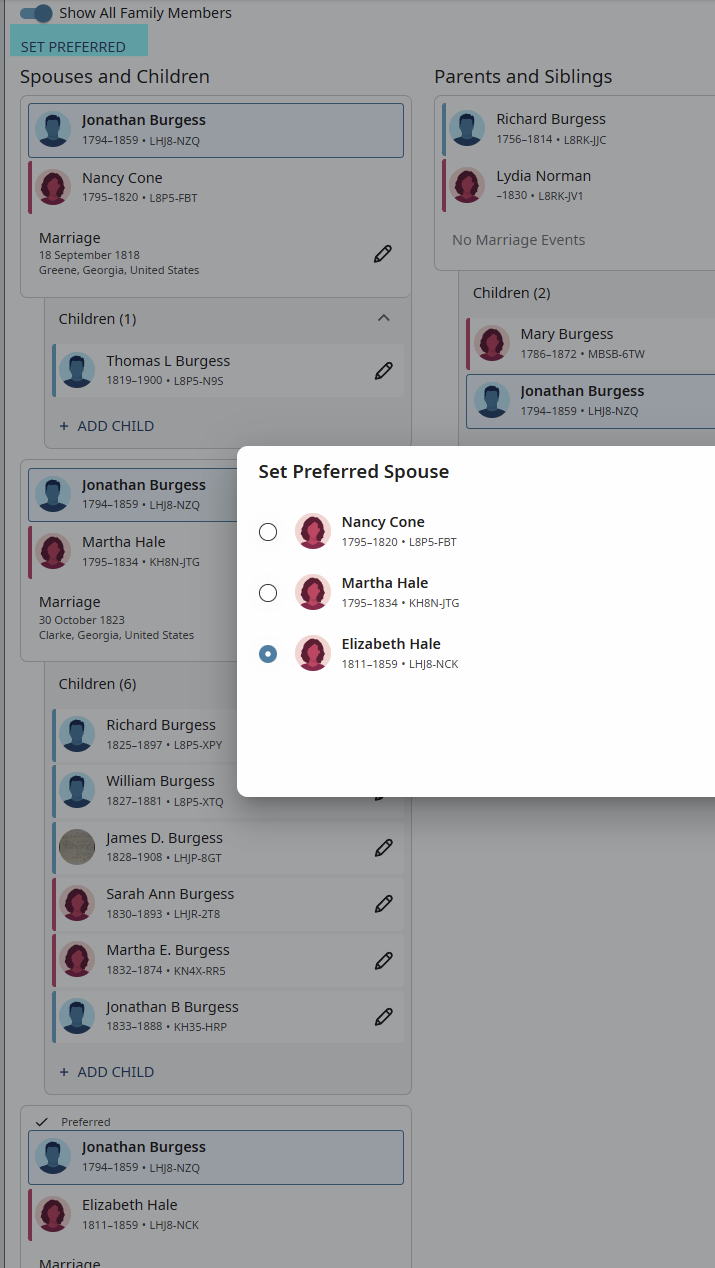Click ADD CHILD under Thomas L Burgess
This screenshot has width=715, height=1268.
point(106,426)
